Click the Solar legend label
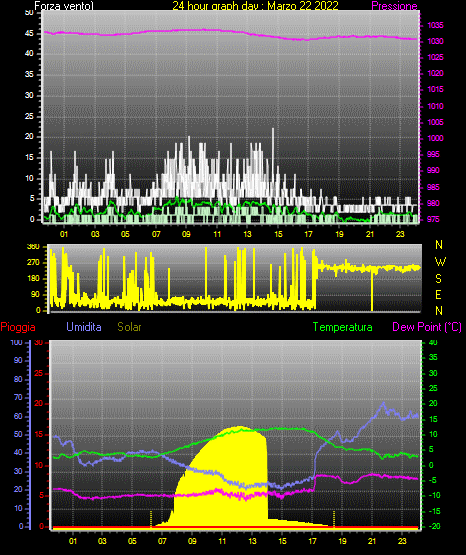Screen dimensions: 466x555 coord(129,327)
